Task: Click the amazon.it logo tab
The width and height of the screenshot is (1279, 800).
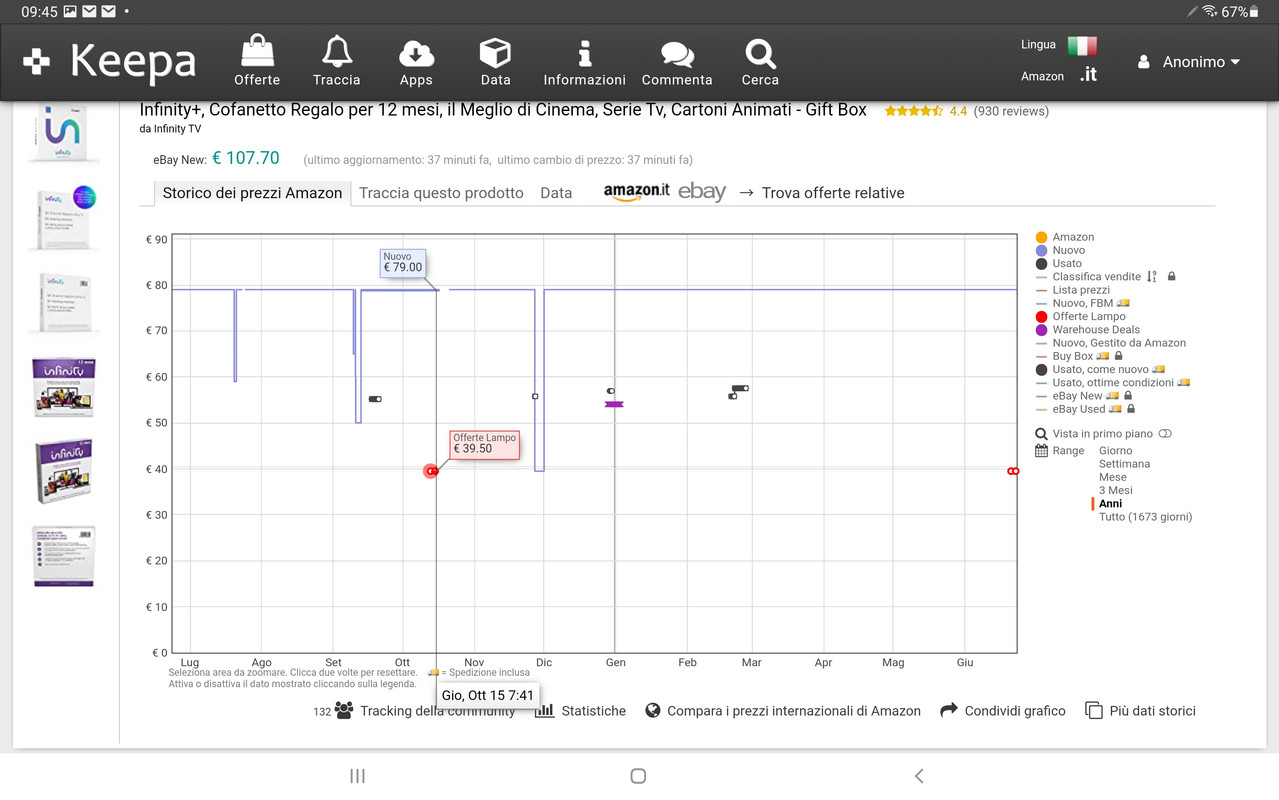Action: pyautogui.click(x=636, y=192)
